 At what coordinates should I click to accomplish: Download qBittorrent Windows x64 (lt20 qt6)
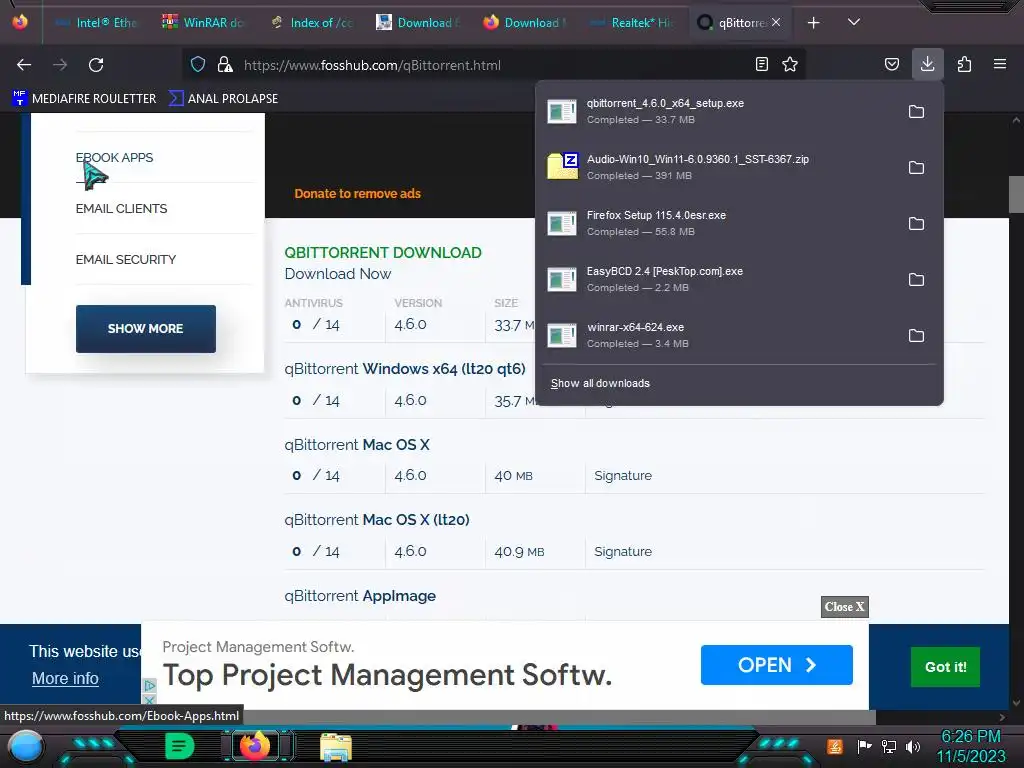tap(405, 368)
